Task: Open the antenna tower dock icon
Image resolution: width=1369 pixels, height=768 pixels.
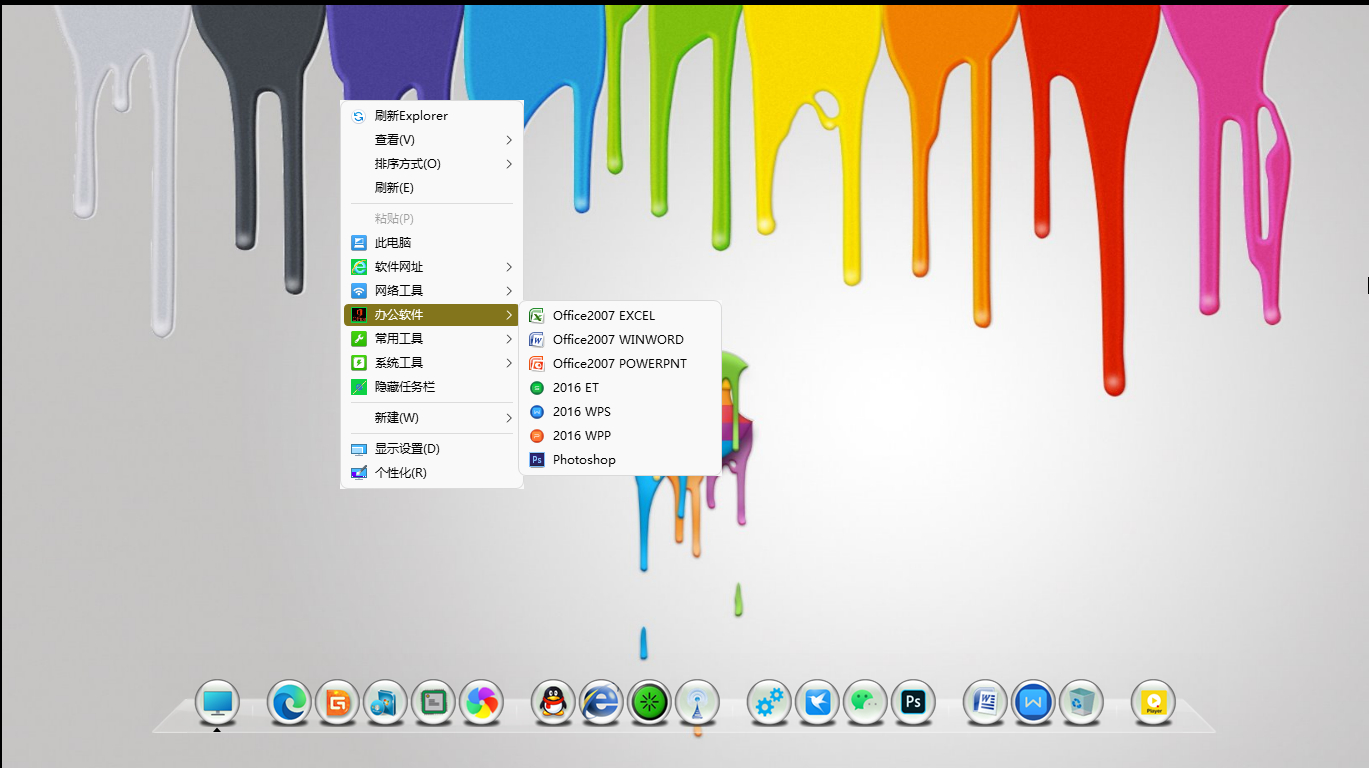Action: [x=697, y=703]
